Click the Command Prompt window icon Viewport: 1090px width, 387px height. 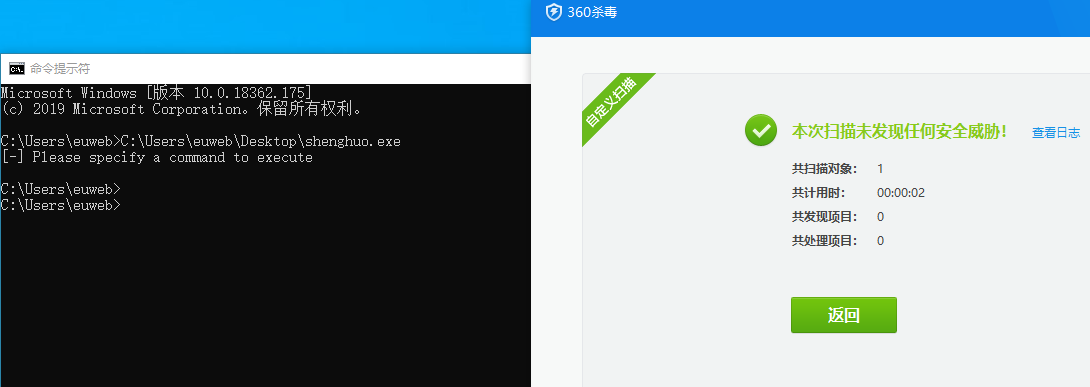(17, 68)
